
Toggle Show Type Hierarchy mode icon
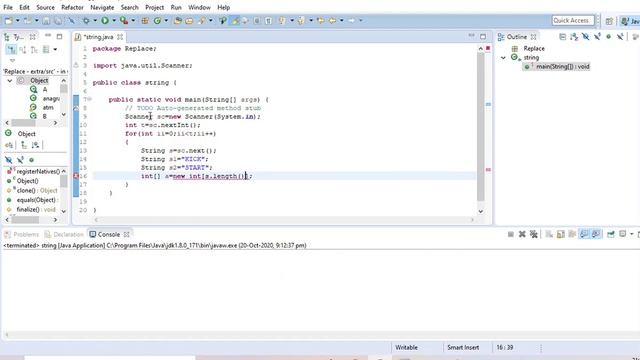click(x=11, y=50)
